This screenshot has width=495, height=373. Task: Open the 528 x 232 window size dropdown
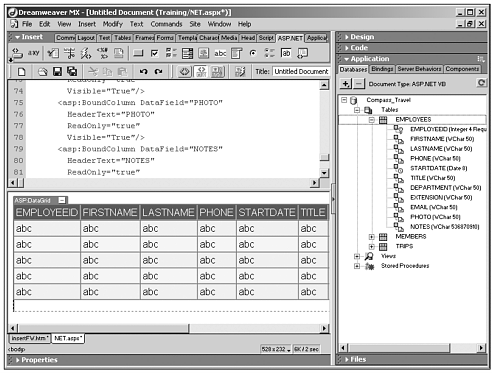(276, 349)
